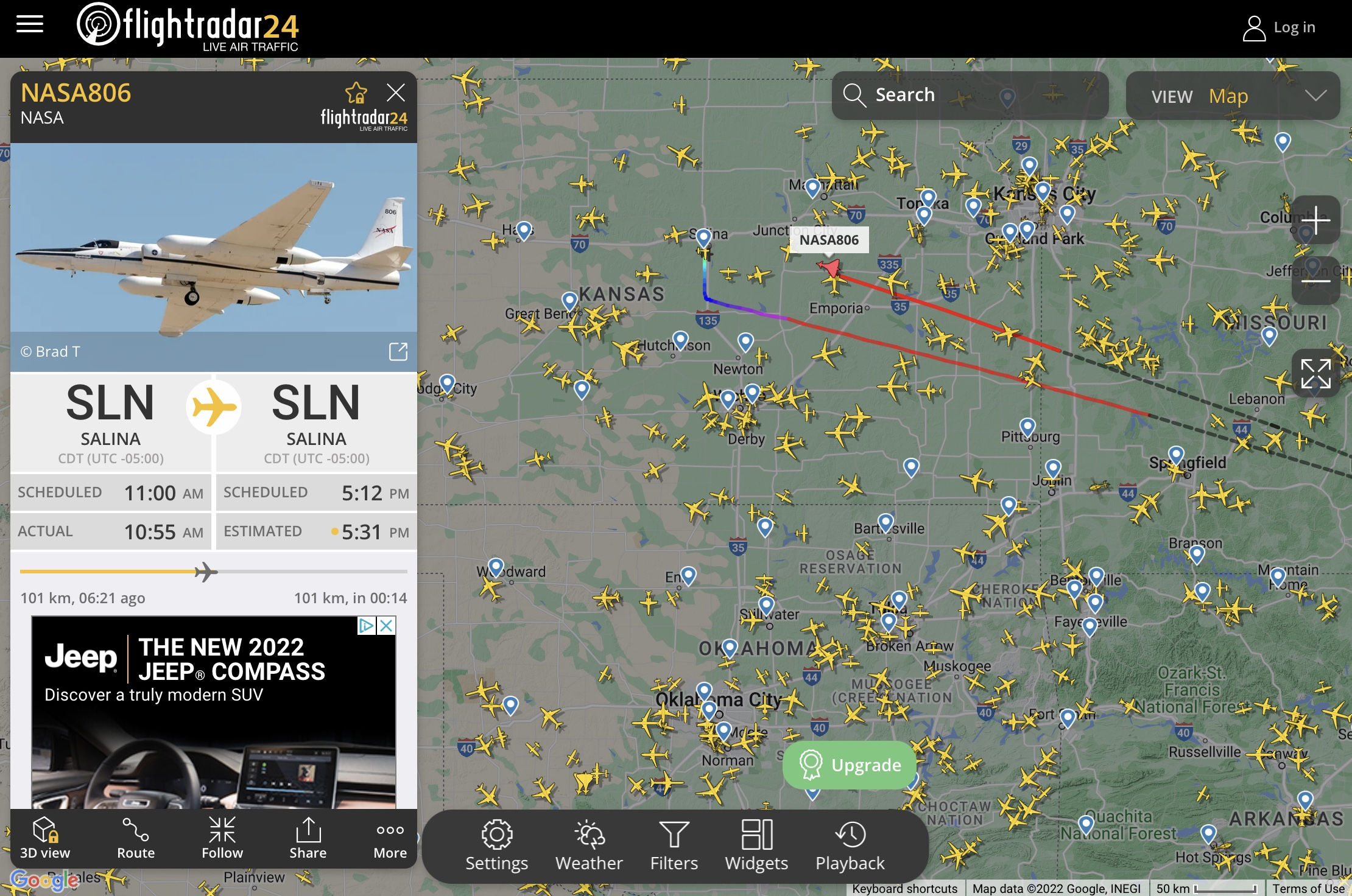Click the flight progress bar

click(214, 572)
